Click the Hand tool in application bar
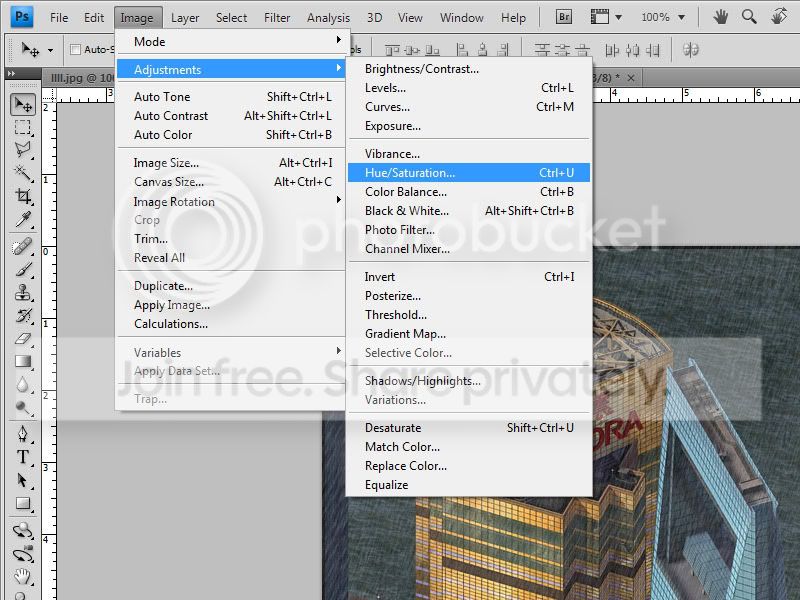The width and height of the screenshot is (800, 600). pos(720,17)
